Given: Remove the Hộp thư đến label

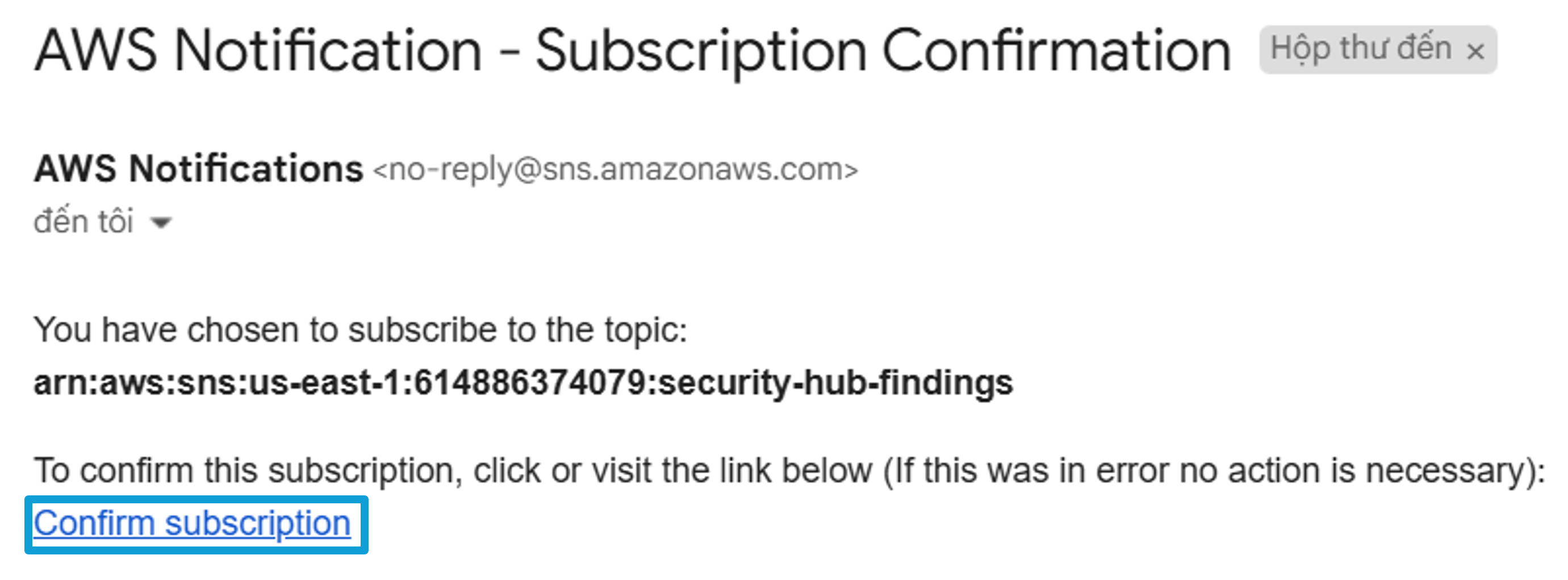Looking at the screenshot, I should [1475, 52].
